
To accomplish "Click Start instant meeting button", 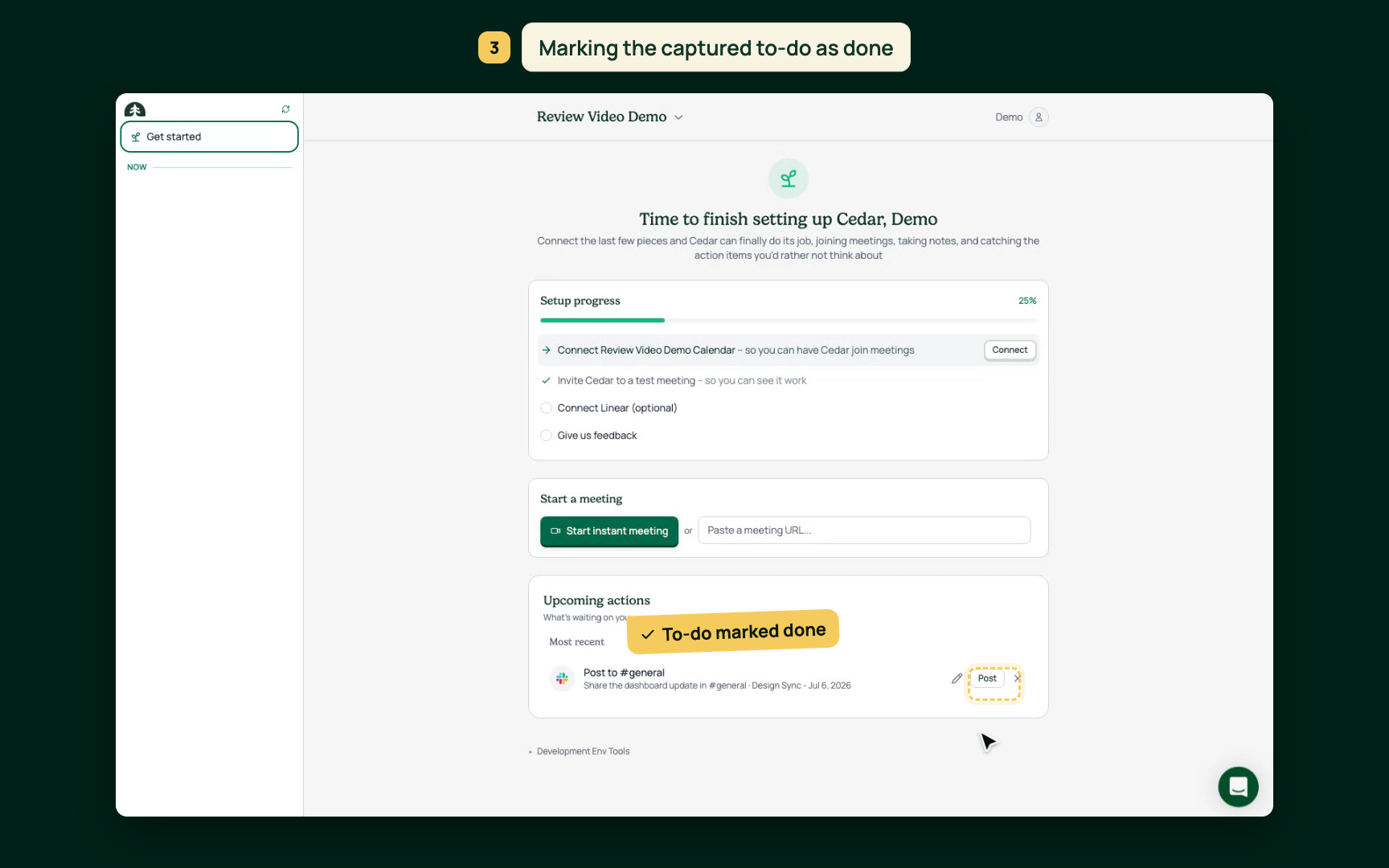I will [609, 531].
